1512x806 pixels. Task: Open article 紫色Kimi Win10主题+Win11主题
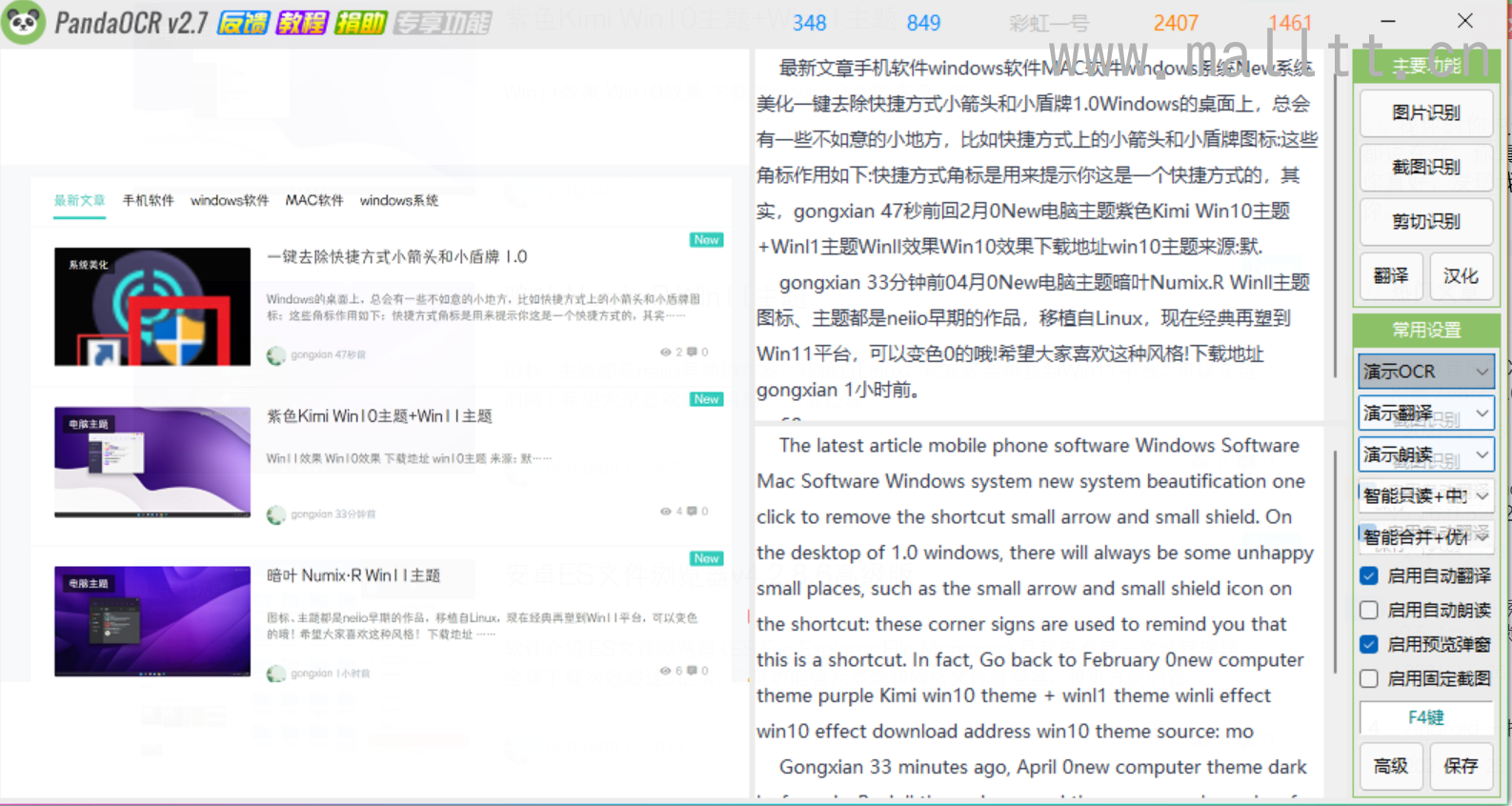tap(379, 416)
